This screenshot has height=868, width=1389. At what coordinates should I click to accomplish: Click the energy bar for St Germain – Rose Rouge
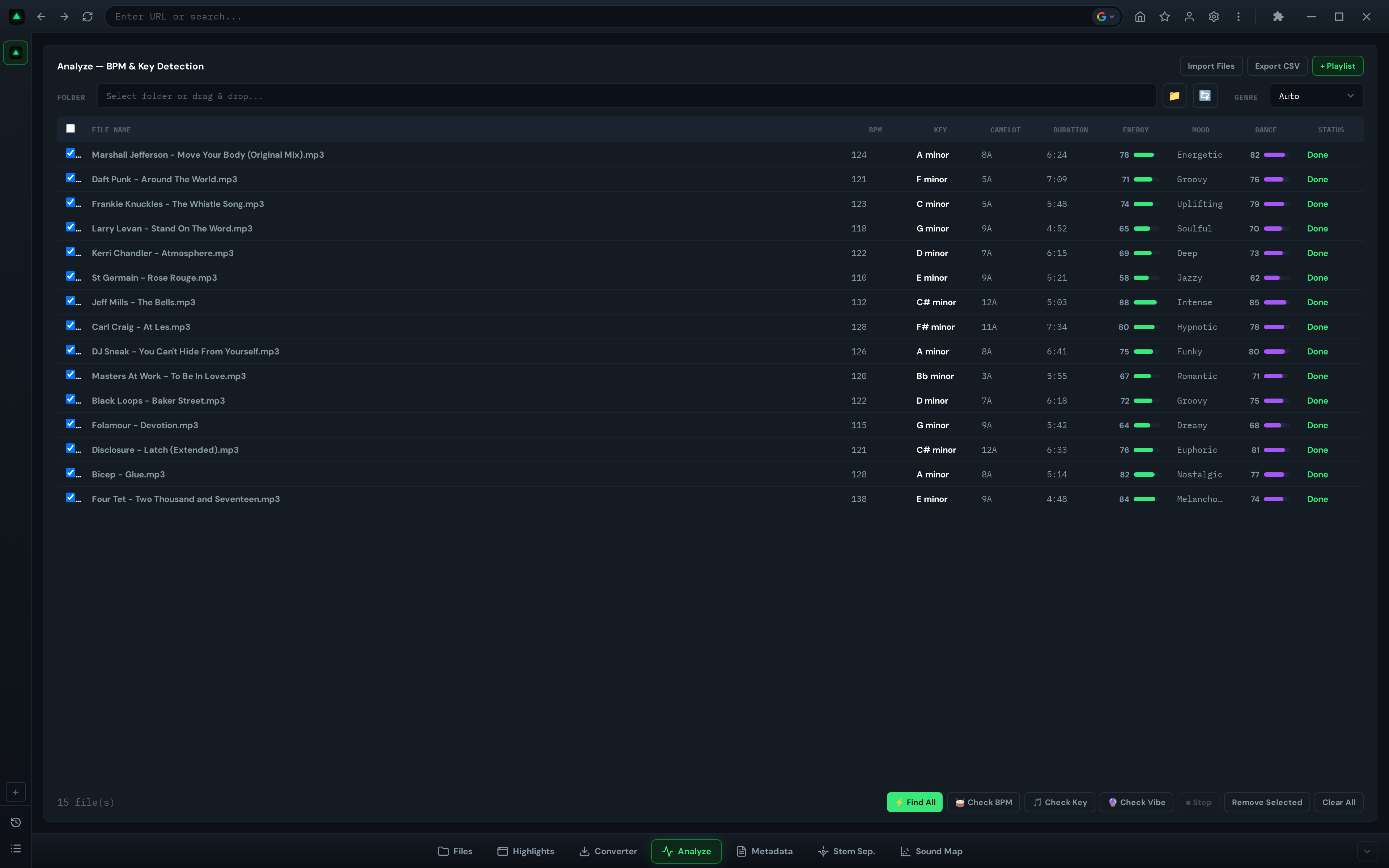pyautogui.click(x=1146, y=278)
